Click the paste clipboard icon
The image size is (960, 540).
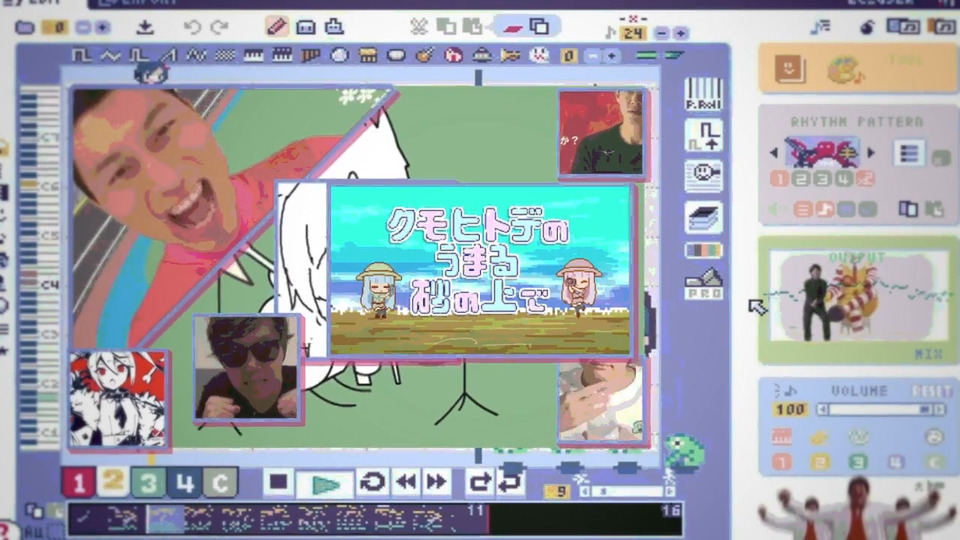pyautogui.click(x=472, y=26)
